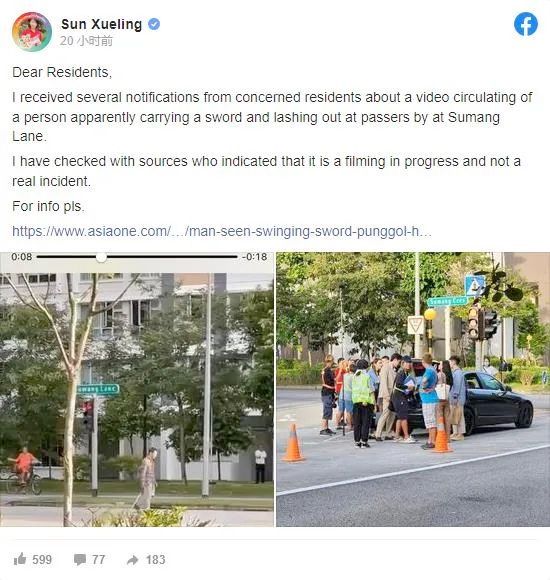550x580 pixels.
Task: Open Sun Xueling's profile picture
Action: tap(31, 31)
